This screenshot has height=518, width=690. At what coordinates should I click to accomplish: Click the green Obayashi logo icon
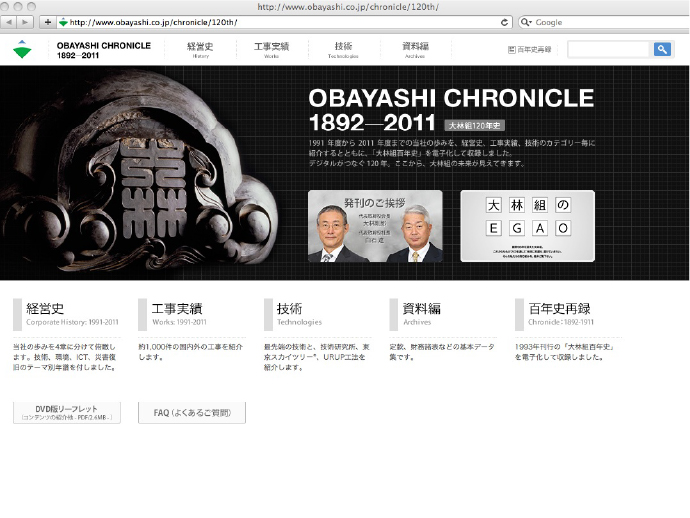click(22, 49)
